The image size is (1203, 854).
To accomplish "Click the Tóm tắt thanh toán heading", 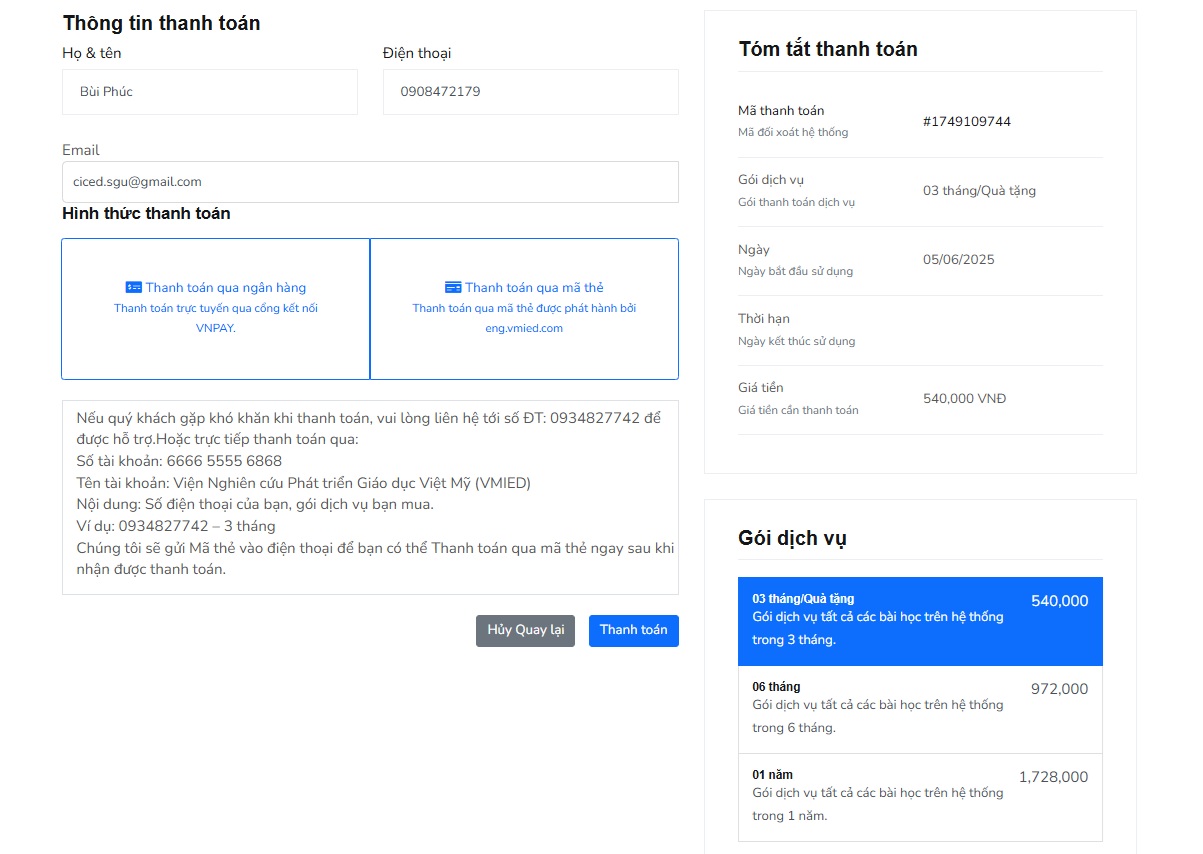I will coord(828,49).
